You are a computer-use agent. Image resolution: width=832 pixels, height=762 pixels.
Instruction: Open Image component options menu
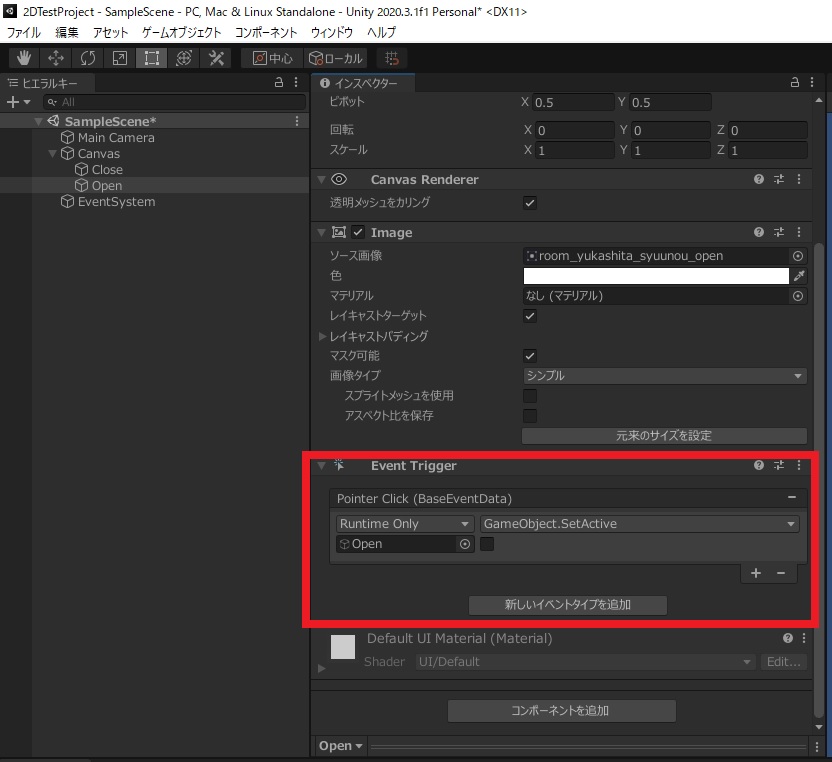(x=799, y=232)
